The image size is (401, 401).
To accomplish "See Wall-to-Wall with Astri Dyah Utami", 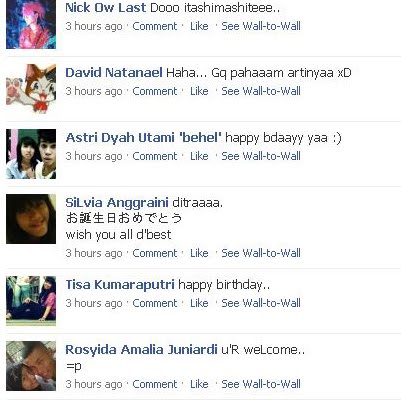I will [261, 156].
